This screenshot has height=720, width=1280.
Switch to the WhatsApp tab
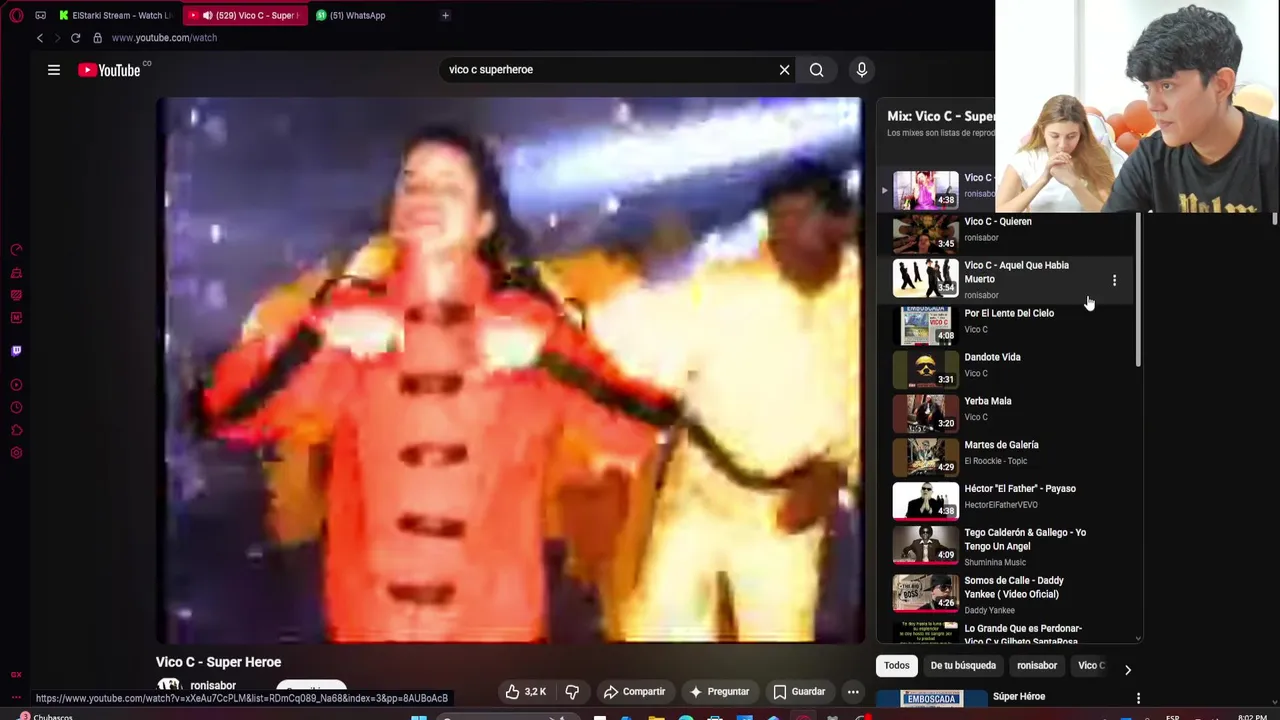[352, 15]
